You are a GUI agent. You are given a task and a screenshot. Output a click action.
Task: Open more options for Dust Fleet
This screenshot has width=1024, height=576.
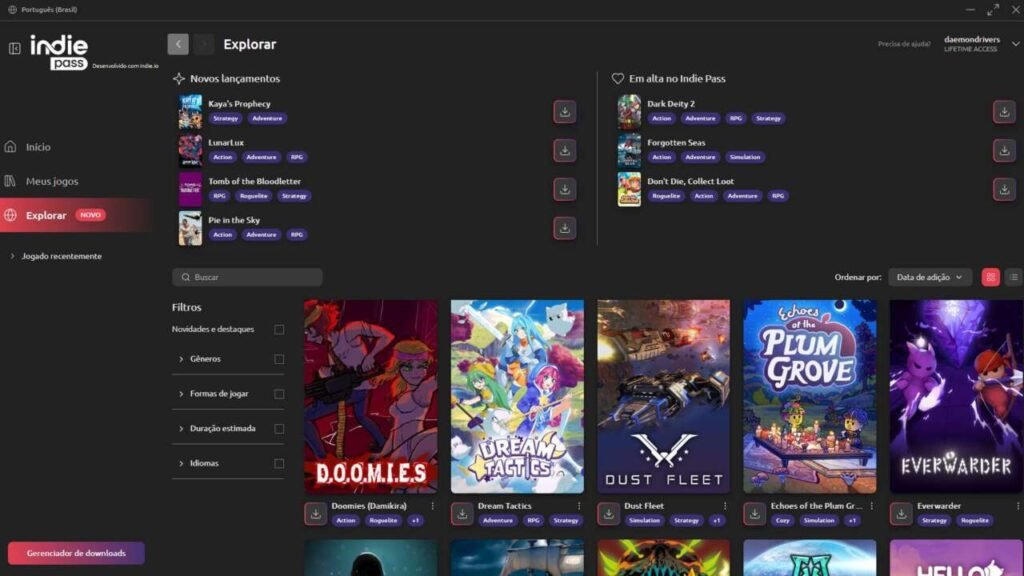click(x=725, y=506)
